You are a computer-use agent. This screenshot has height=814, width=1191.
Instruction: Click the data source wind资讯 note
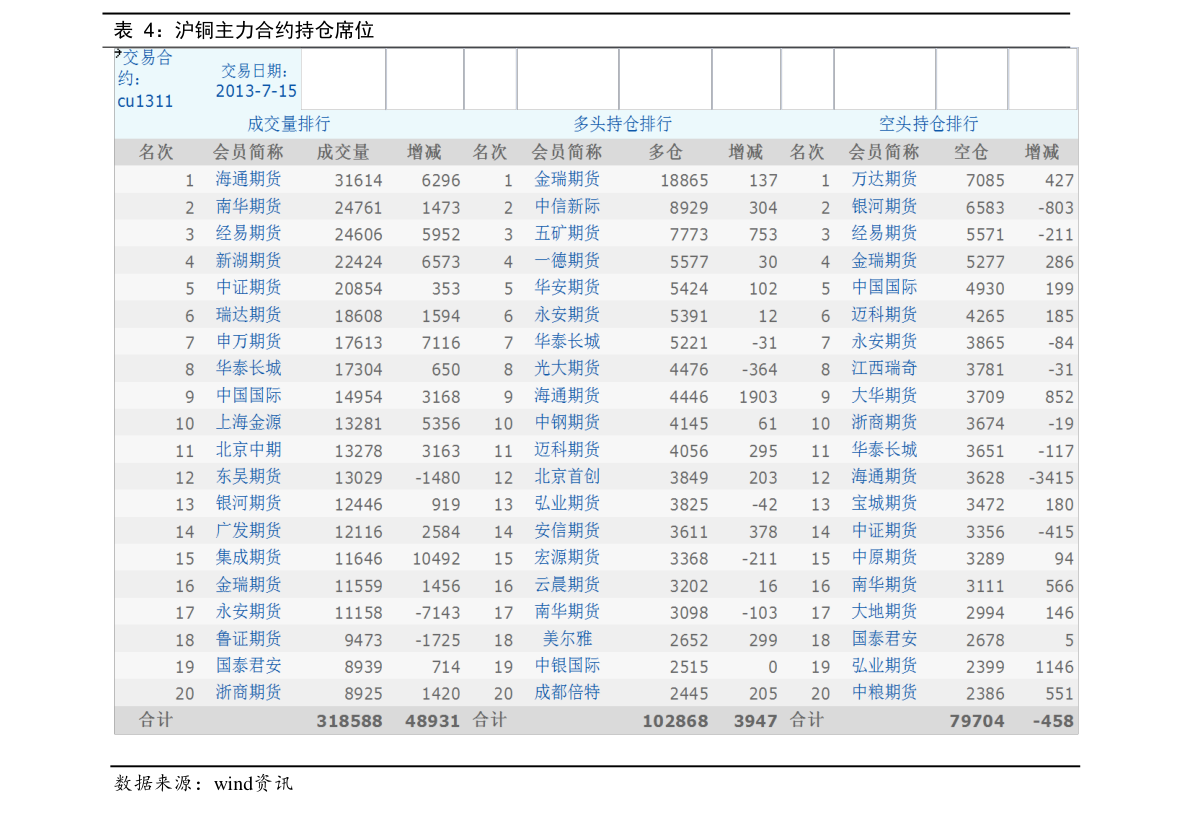coord(253,783)
